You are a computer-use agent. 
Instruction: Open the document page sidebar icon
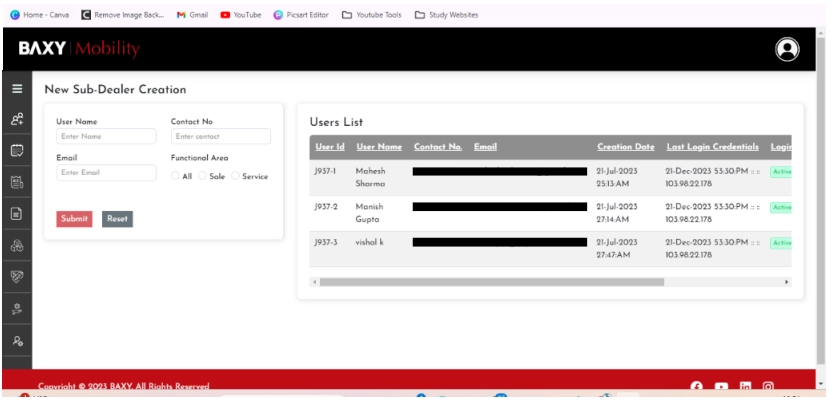(17, 214)
